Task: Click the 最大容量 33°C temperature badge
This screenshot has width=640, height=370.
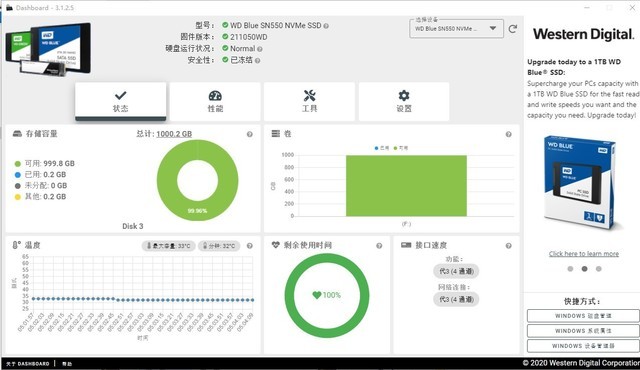Action: 168,246
